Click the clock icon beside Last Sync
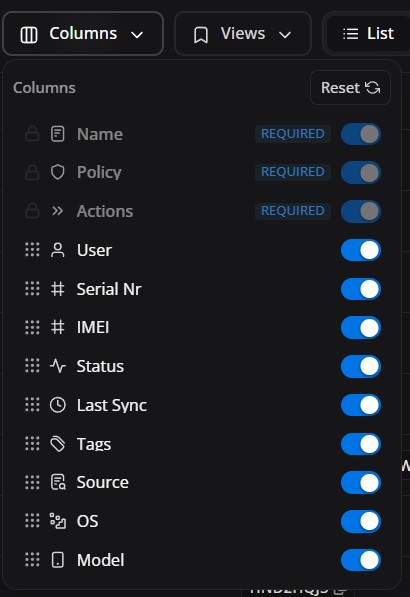The height and width of the screenshot is (597, 410). point(57,405)
